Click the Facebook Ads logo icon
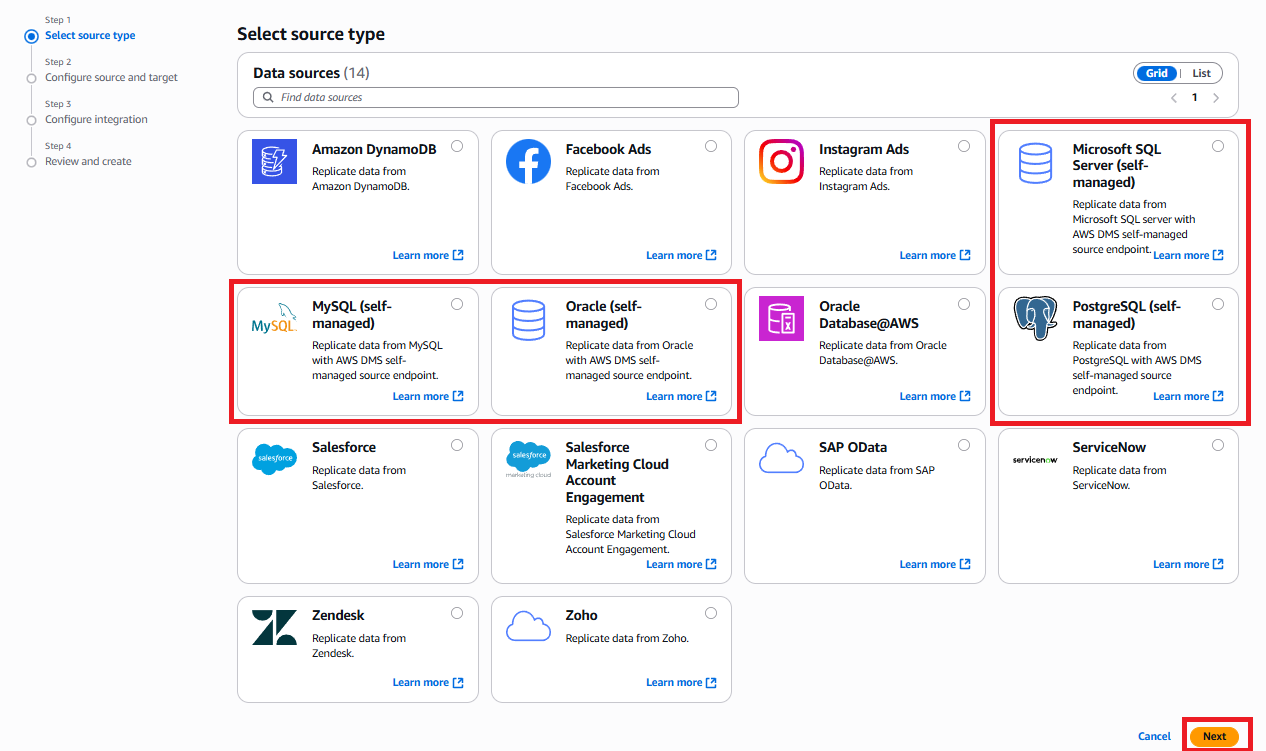1266x751 pixels. point(528,162)
